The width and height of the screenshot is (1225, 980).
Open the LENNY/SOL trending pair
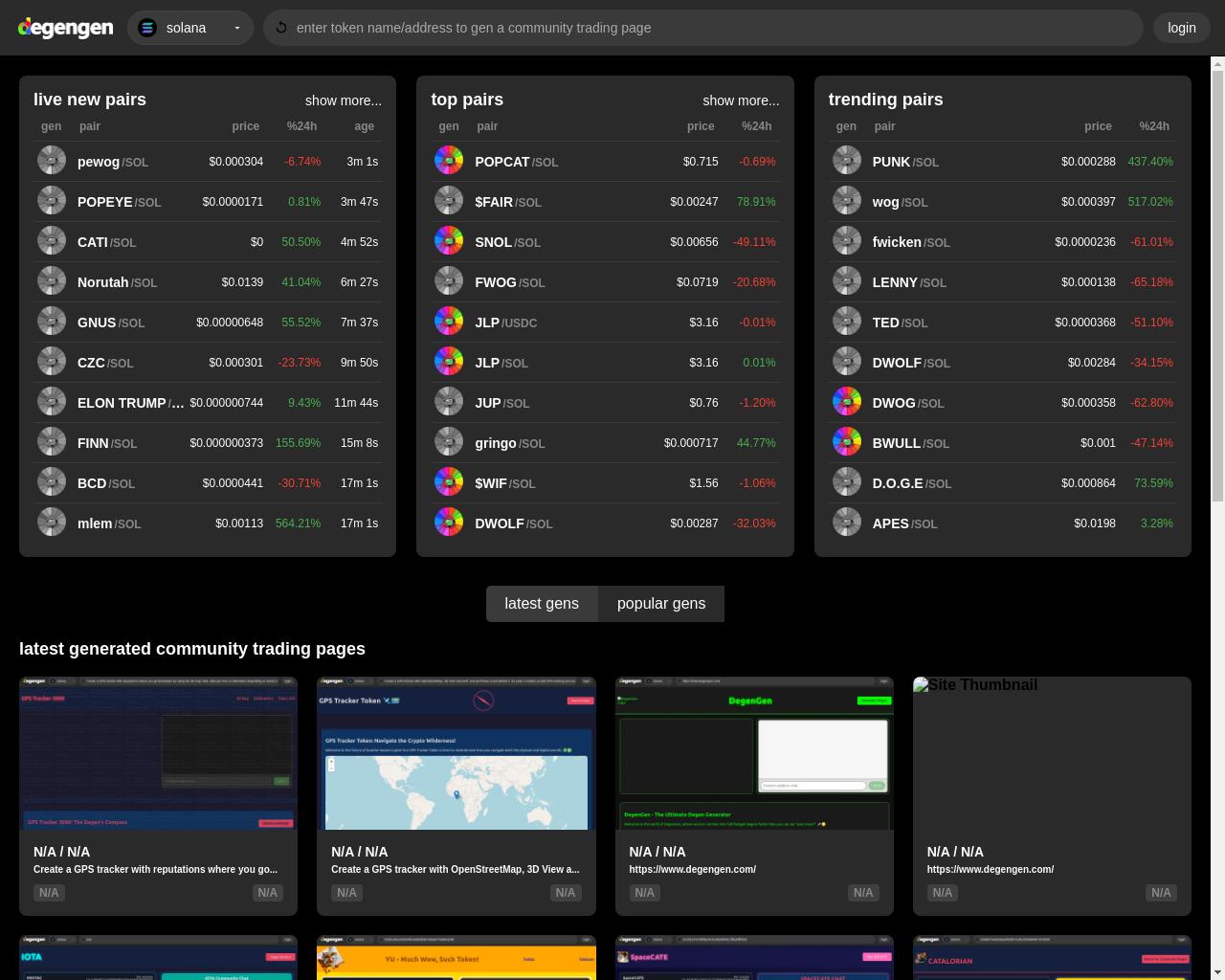pyautogui.click(x=1002, y=282)
